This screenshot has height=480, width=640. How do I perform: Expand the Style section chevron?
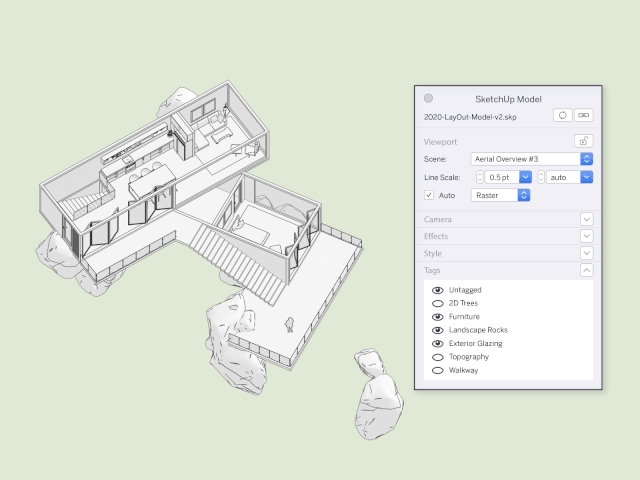pyautogui.click(x=586, y=253)
